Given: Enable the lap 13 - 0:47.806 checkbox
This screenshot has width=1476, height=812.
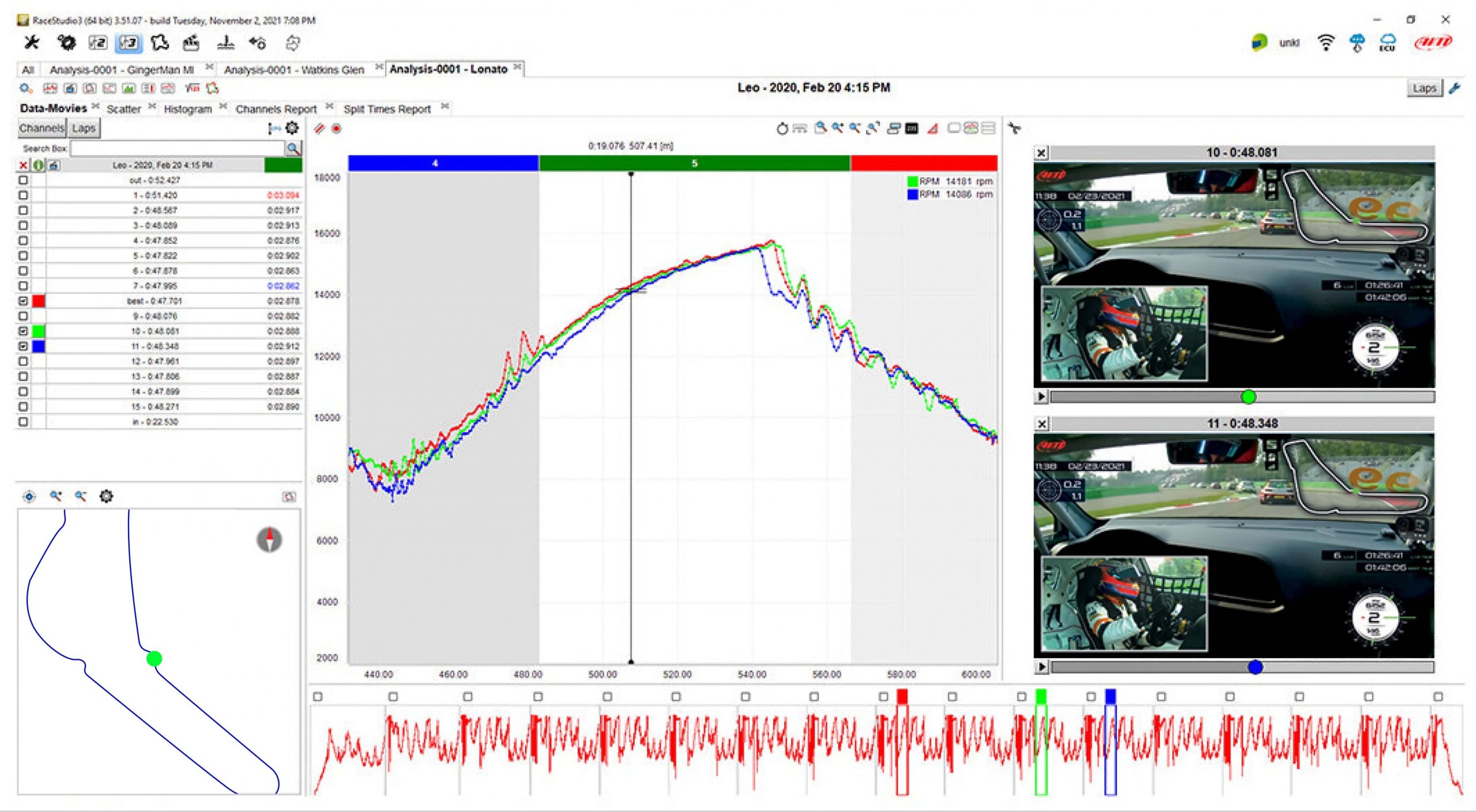Looking at the screenshot, I should click(x=23, y=376).
